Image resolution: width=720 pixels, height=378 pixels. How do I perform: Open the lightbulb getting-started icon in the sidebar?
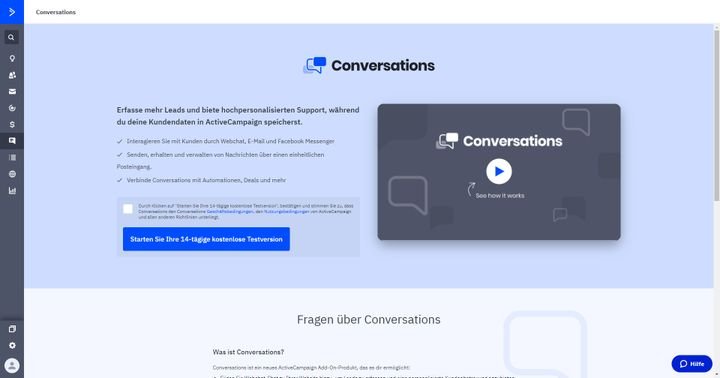[12, 58]
